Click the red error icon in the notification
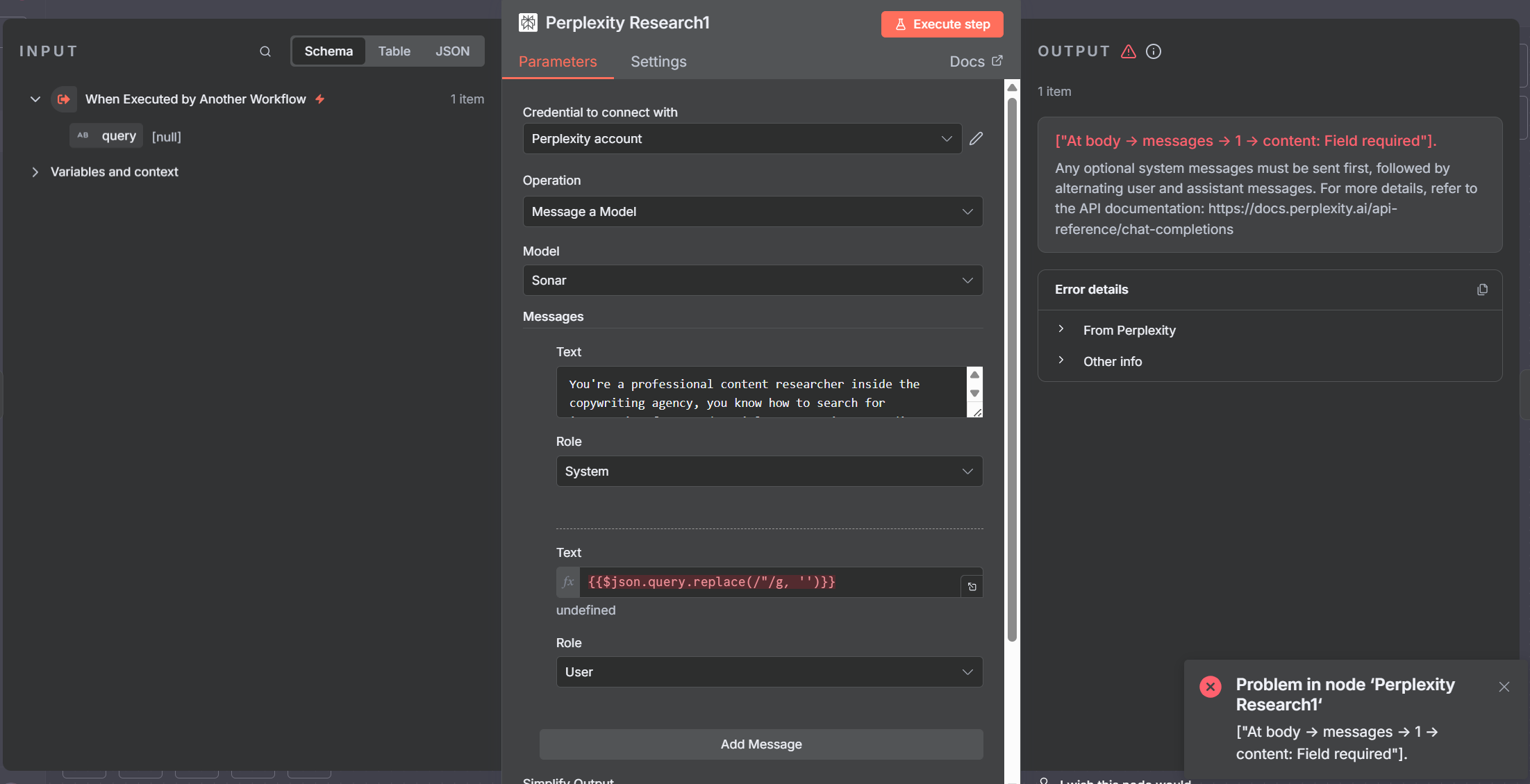The height and width of the screenshot is (784, 1530). tap(1211, 687)
